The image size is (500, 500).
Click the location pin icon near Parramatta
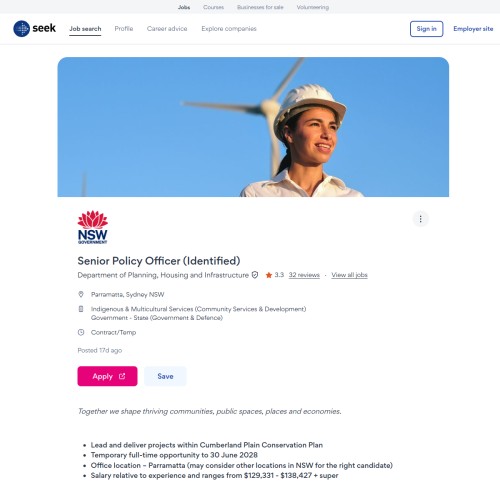tap(81, 294)
